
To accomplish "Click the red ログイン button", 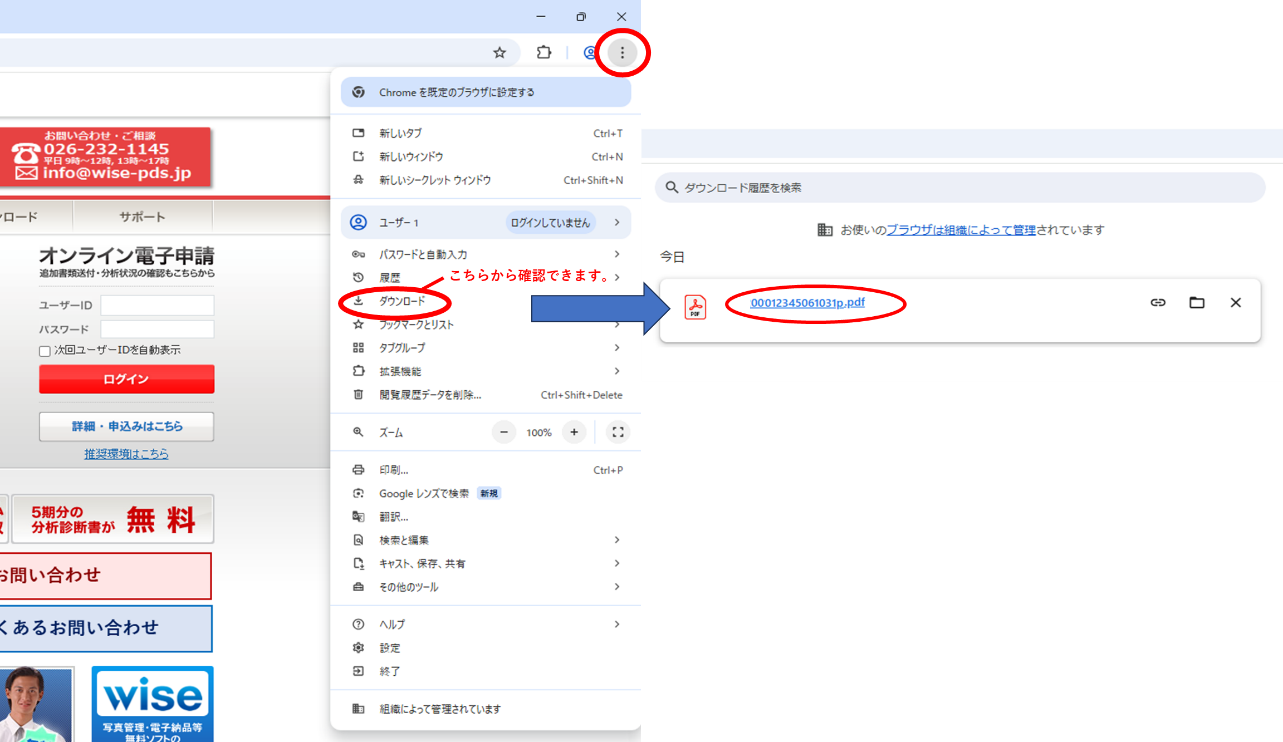I will coord(126,379).
